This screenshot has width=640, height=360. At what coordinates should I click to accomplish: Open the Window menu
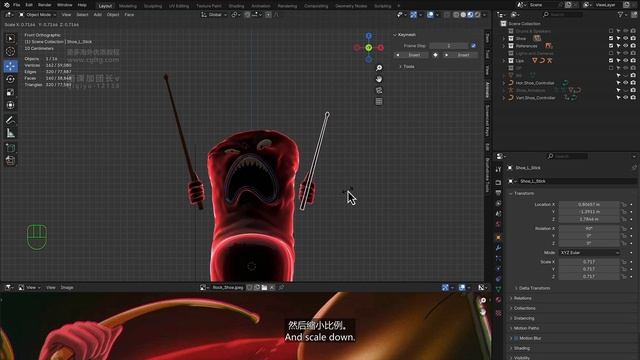[x=64, y=5]
